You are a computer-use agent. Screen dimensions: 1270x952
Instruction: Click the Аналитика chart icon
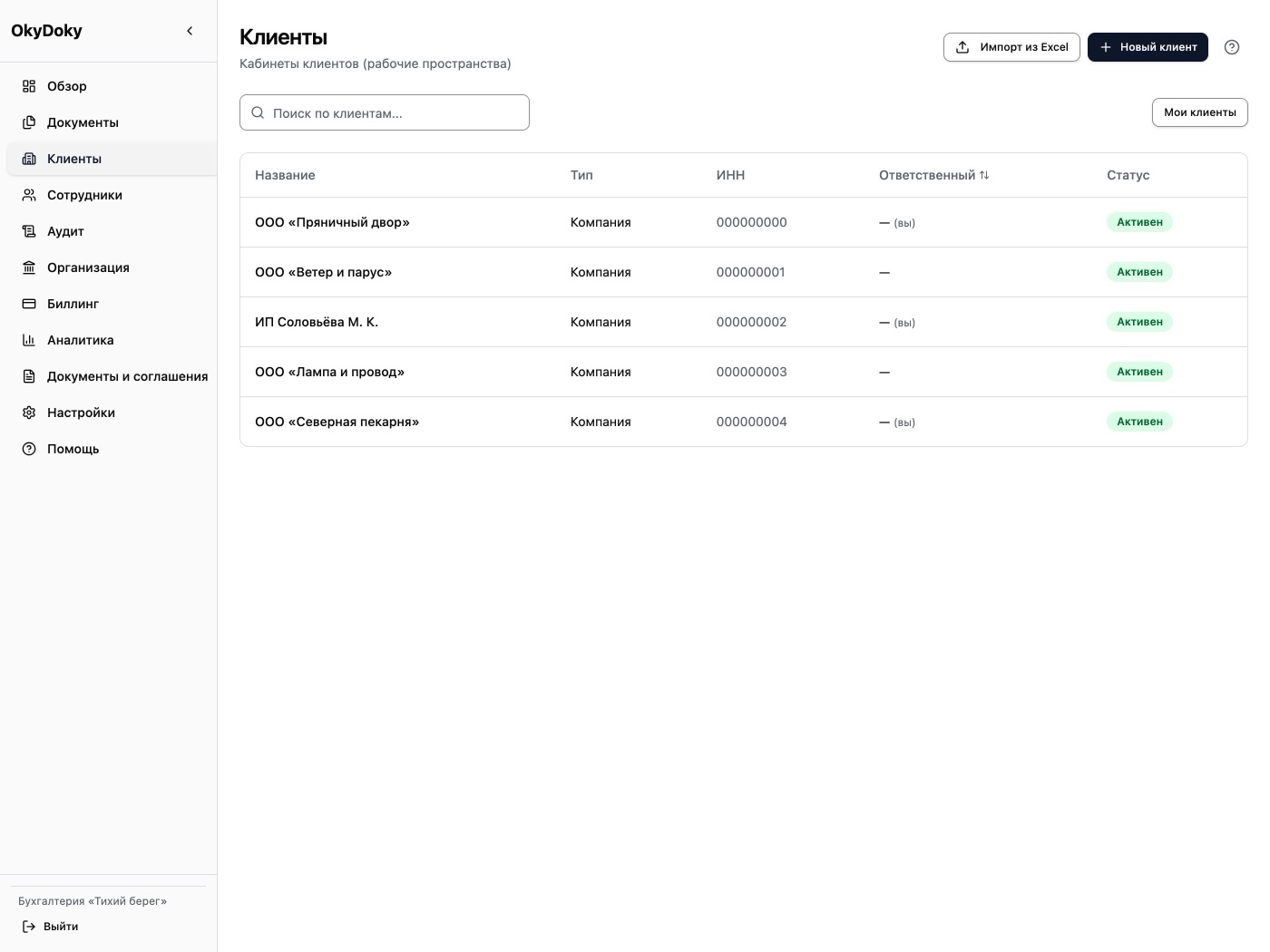[29, 340]
